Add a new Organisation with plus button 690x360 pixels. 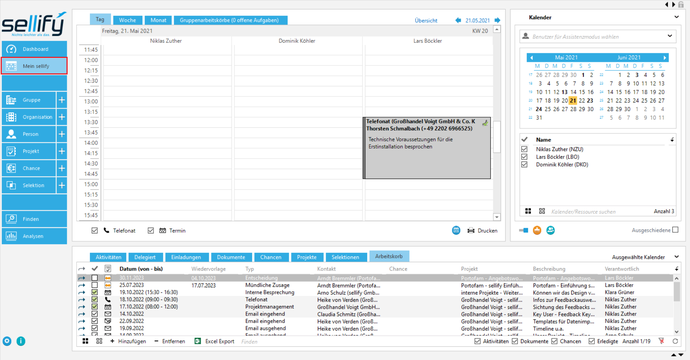[x=62, y=117]
